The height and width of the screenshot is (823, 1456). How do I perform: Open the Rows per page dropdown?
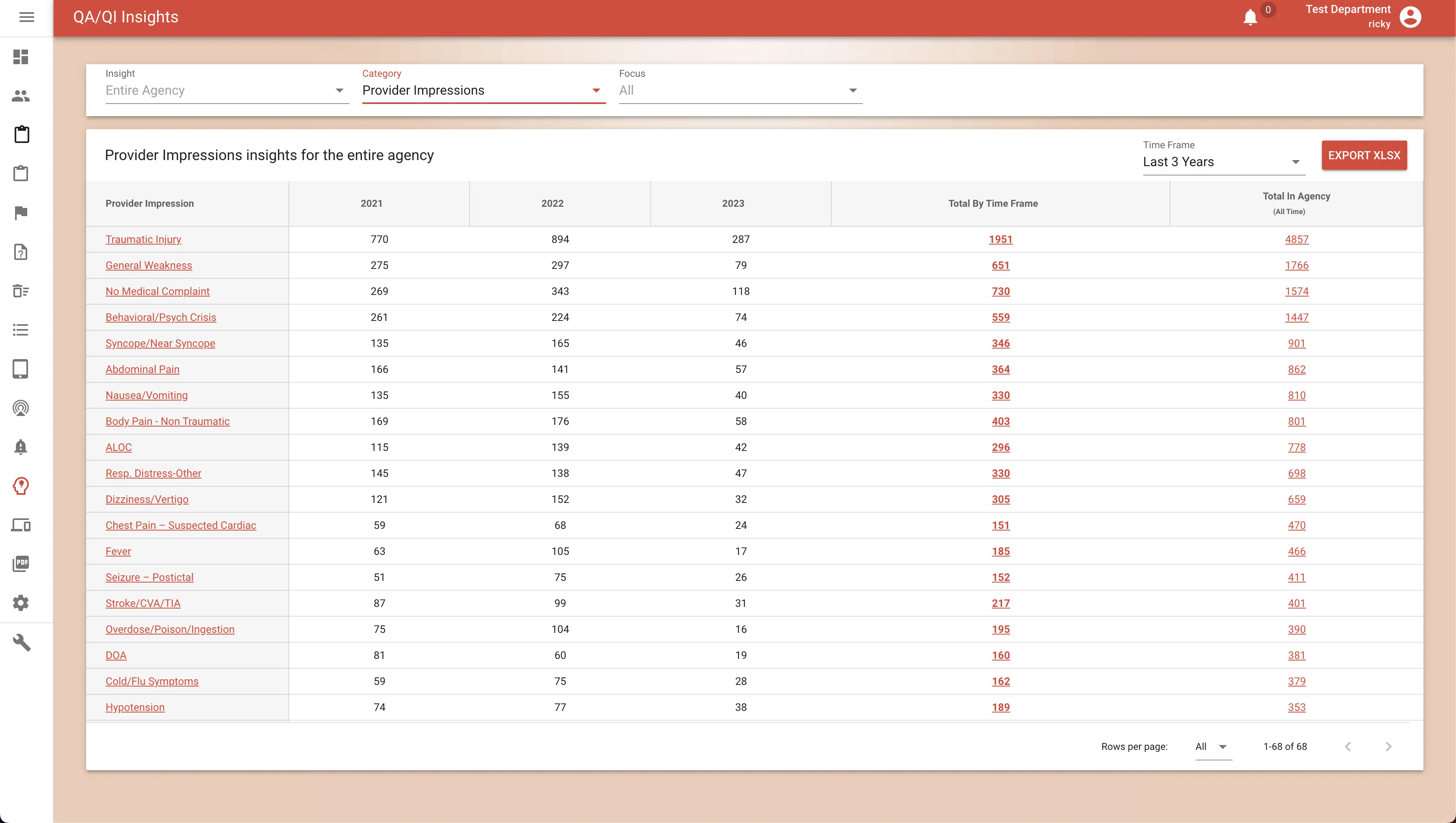1213,747
